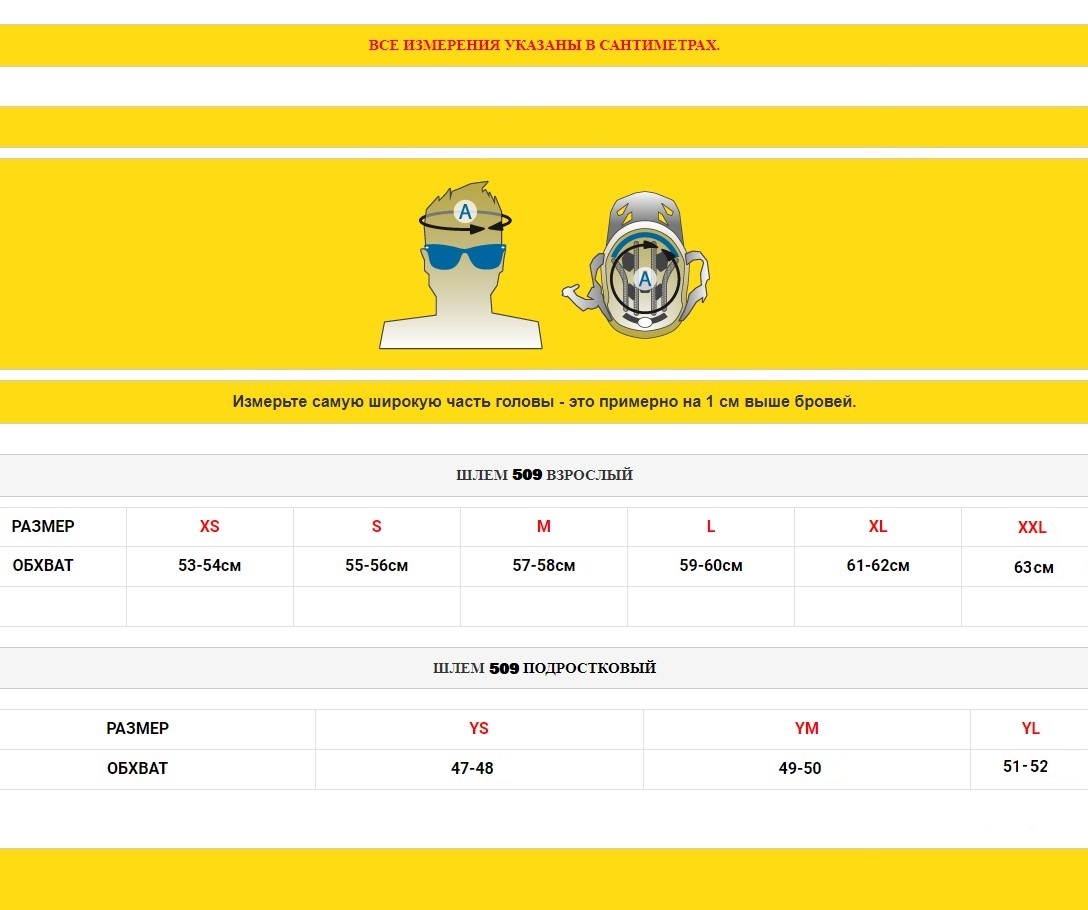Click the 59-60см circumference cell

click(x=711, y=566)
